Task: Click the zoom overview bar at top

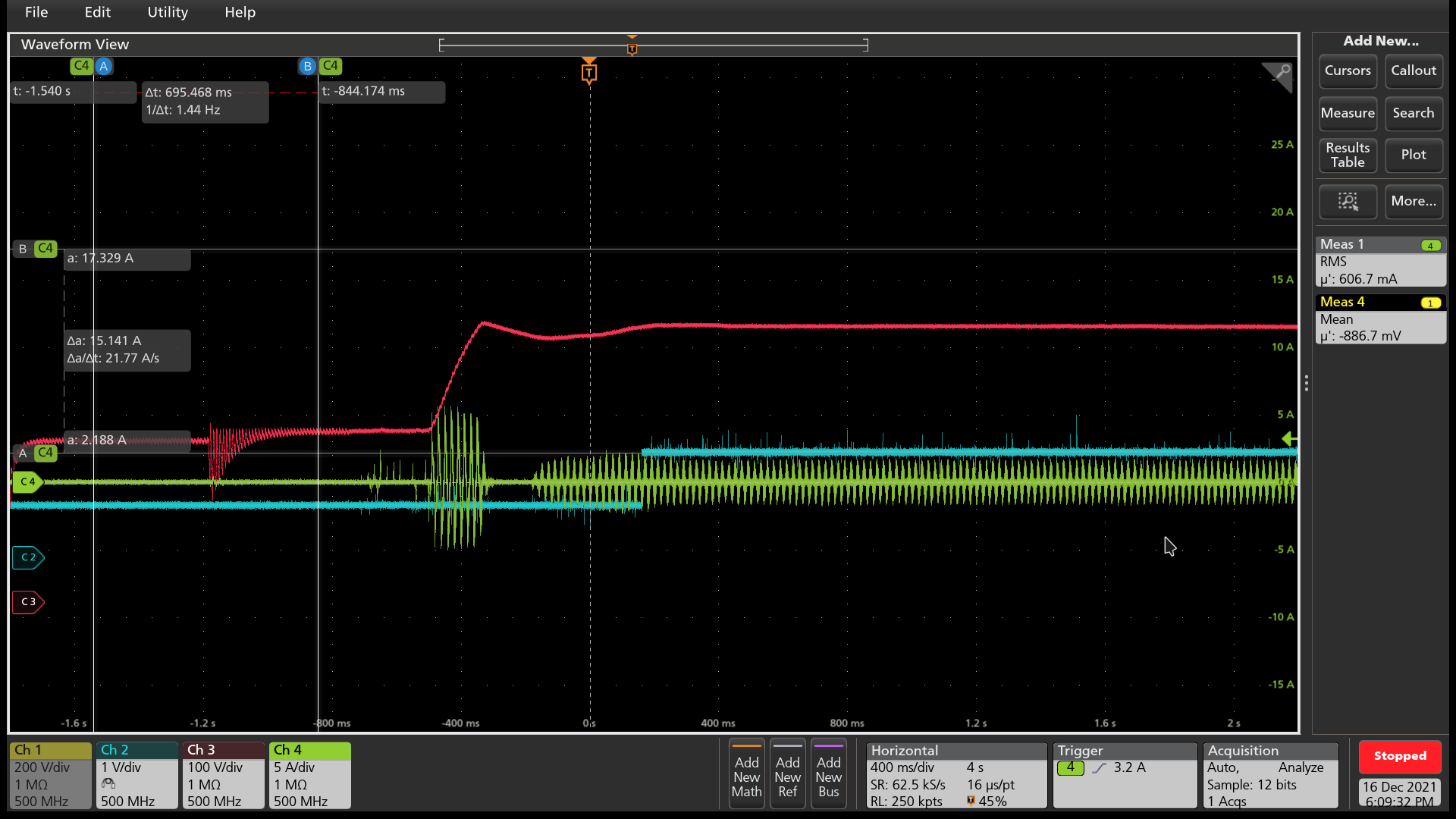Action: (652, 45)
